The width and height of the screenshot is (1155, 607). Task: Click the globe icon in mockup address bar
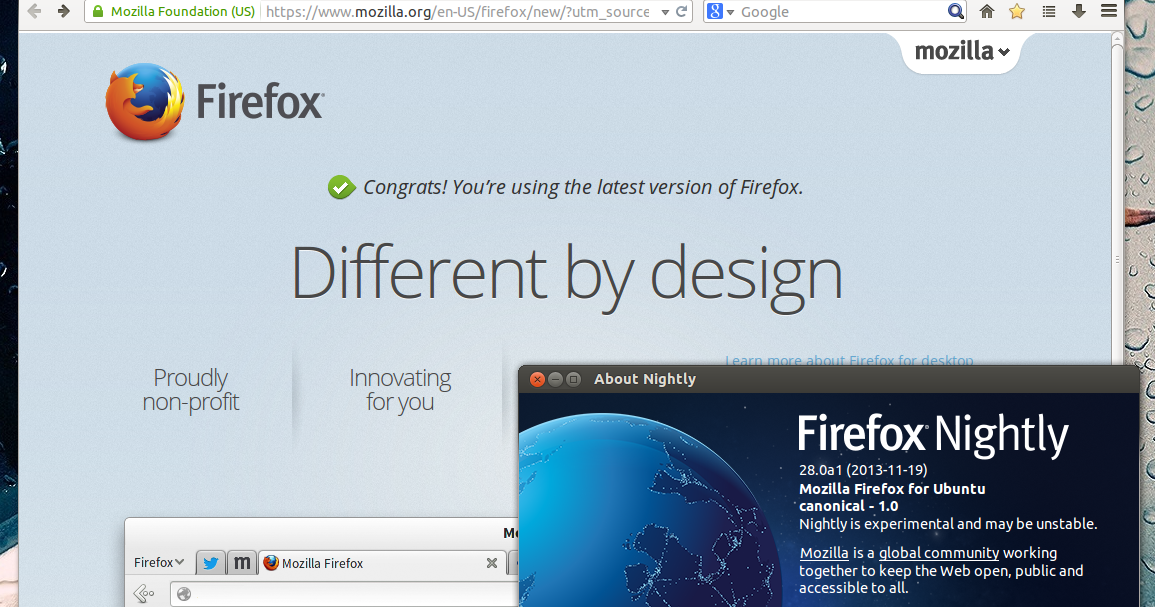tap(184, 594)
